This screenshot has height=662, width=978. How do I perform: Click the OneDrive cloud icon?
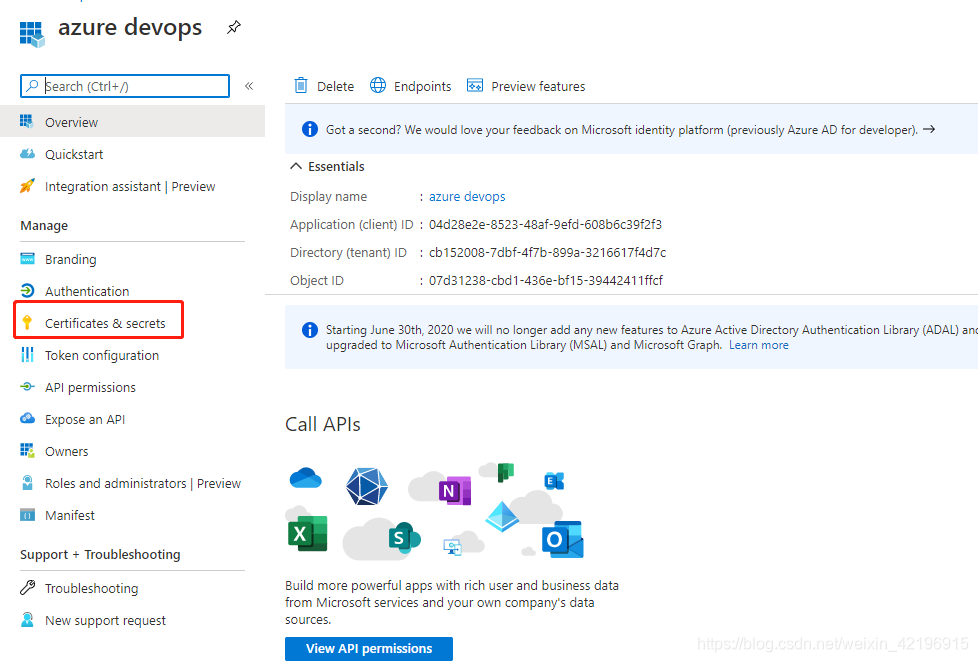pyautogui.click(x=306, y=478)
